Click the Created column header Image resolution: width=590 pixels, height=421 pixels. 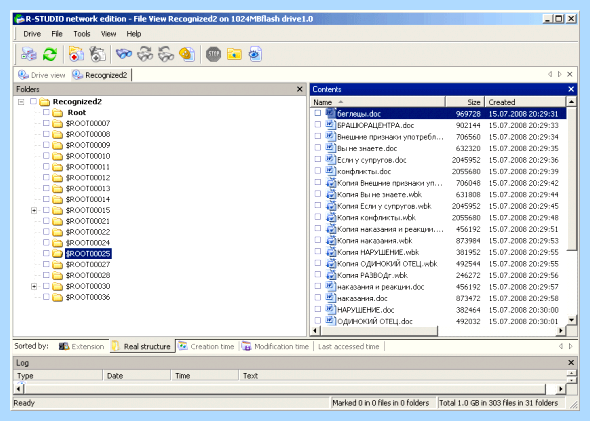click(525, 102)
